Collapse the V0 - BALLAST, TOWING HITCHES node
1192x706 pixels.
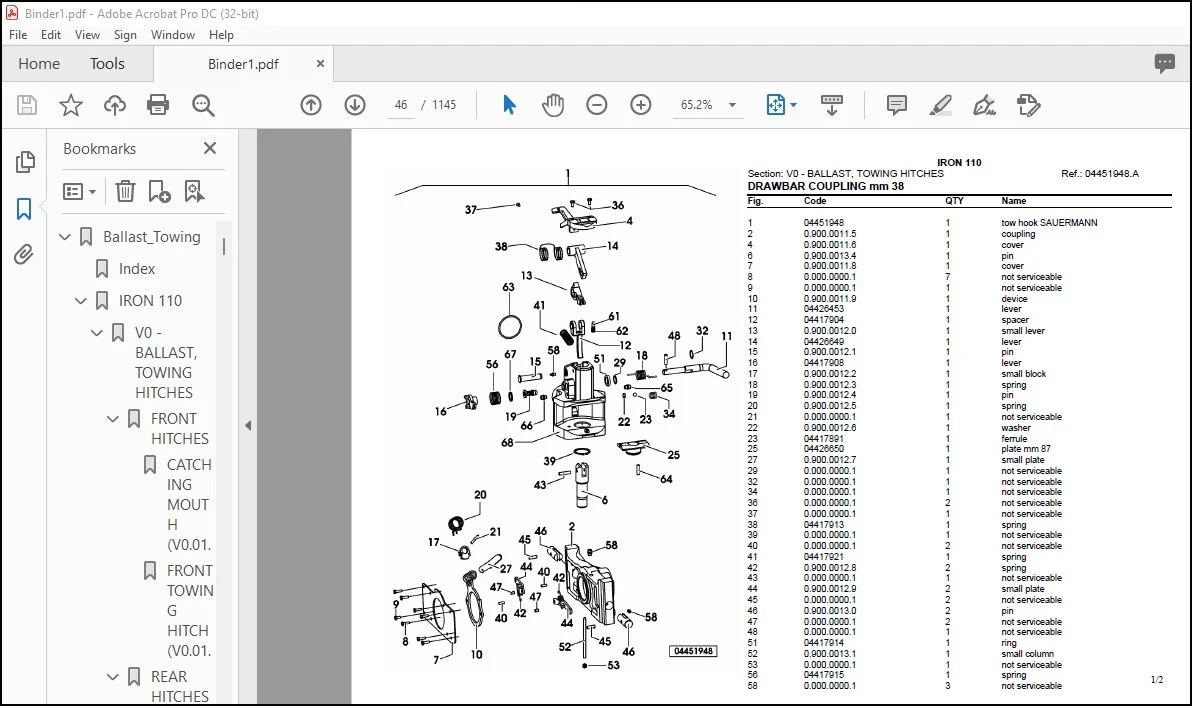[x=97, y=333]
